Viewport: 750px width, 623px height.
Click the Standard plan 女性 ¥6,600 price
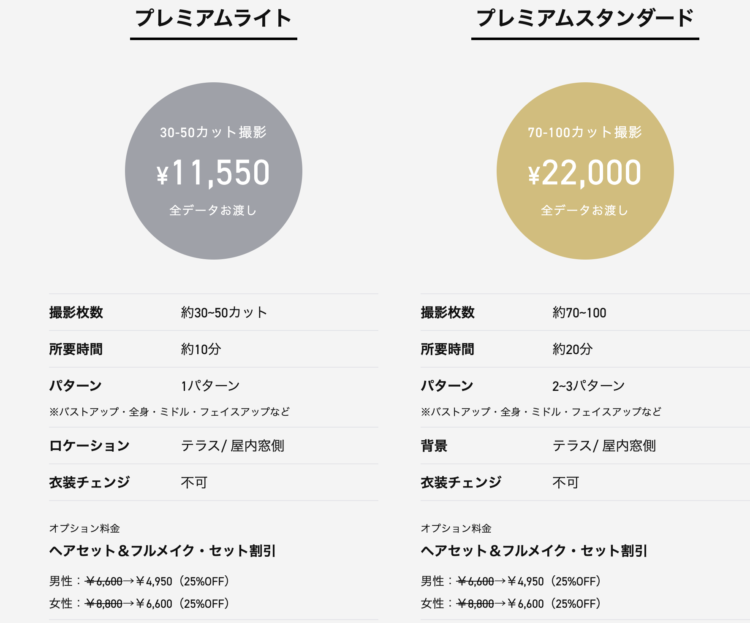point(526,604)
